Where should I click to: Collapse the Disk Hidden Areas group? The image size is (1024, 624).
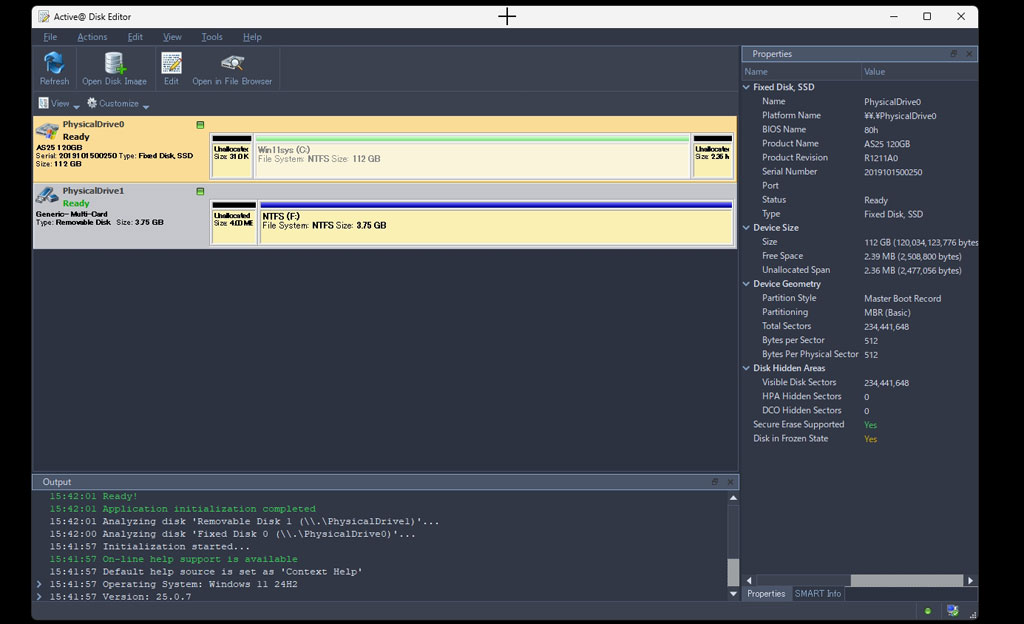pyautogui.click(x=746, y=368)
